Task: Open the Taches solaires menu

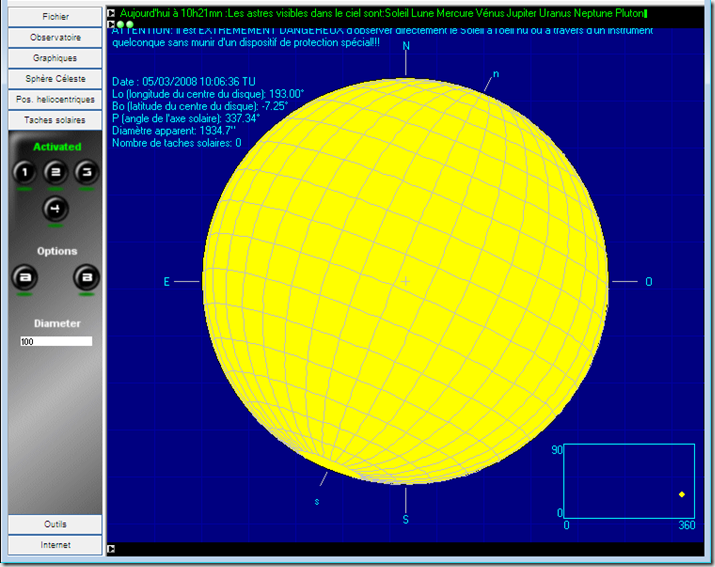Action: pos(55,120)
